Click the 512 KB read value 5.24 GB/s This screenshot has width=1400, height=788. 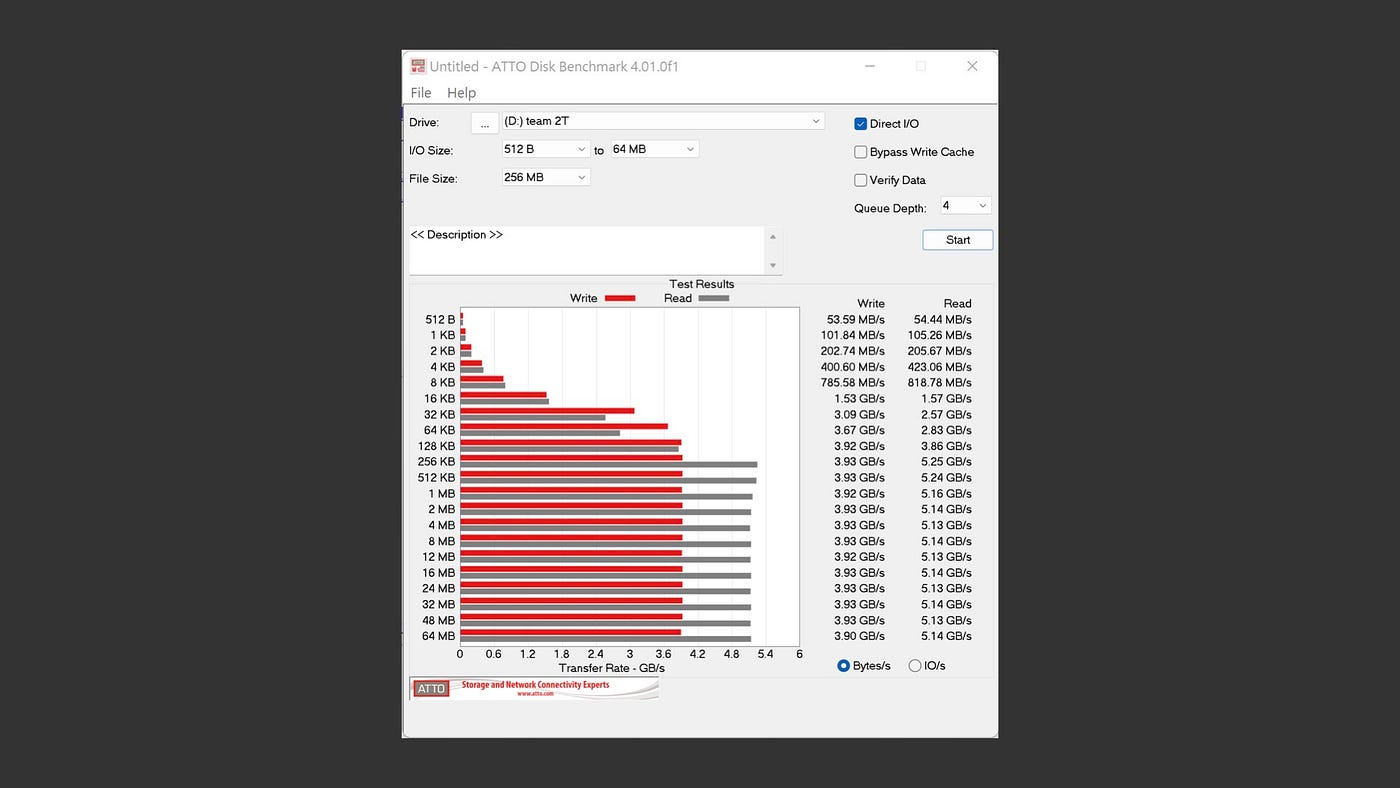pos(947,478)
